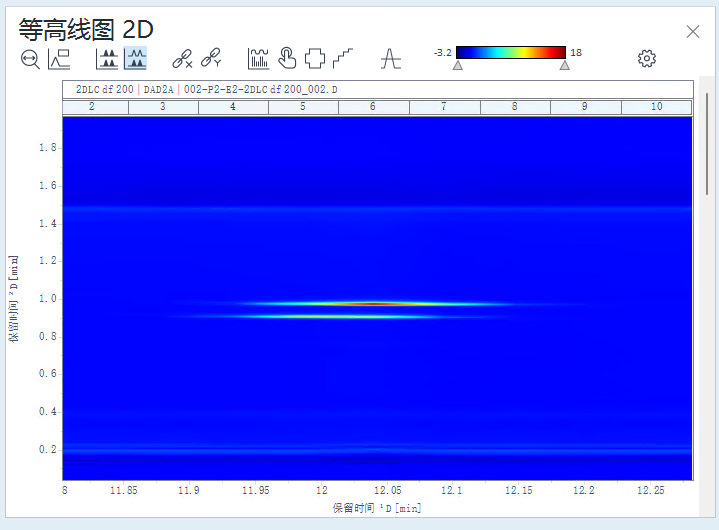This screenshot has height=530, width=719.
Task: Click the 保留时间 ²D [min] axis title
Action: pos(13,298)
